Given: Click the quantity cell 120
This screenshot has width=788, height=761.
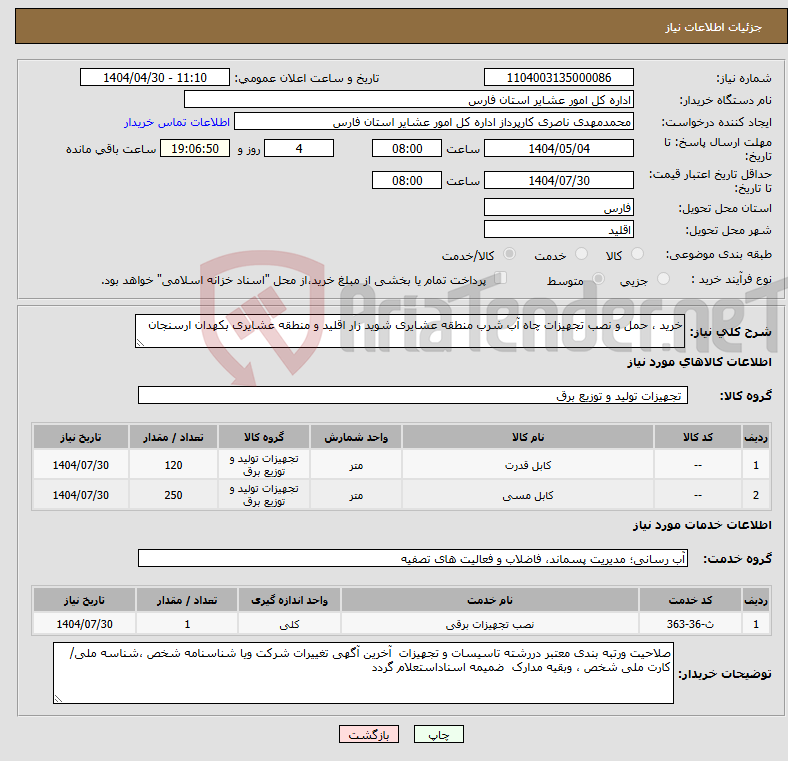Looking at the screenshot, I should 173,465.
